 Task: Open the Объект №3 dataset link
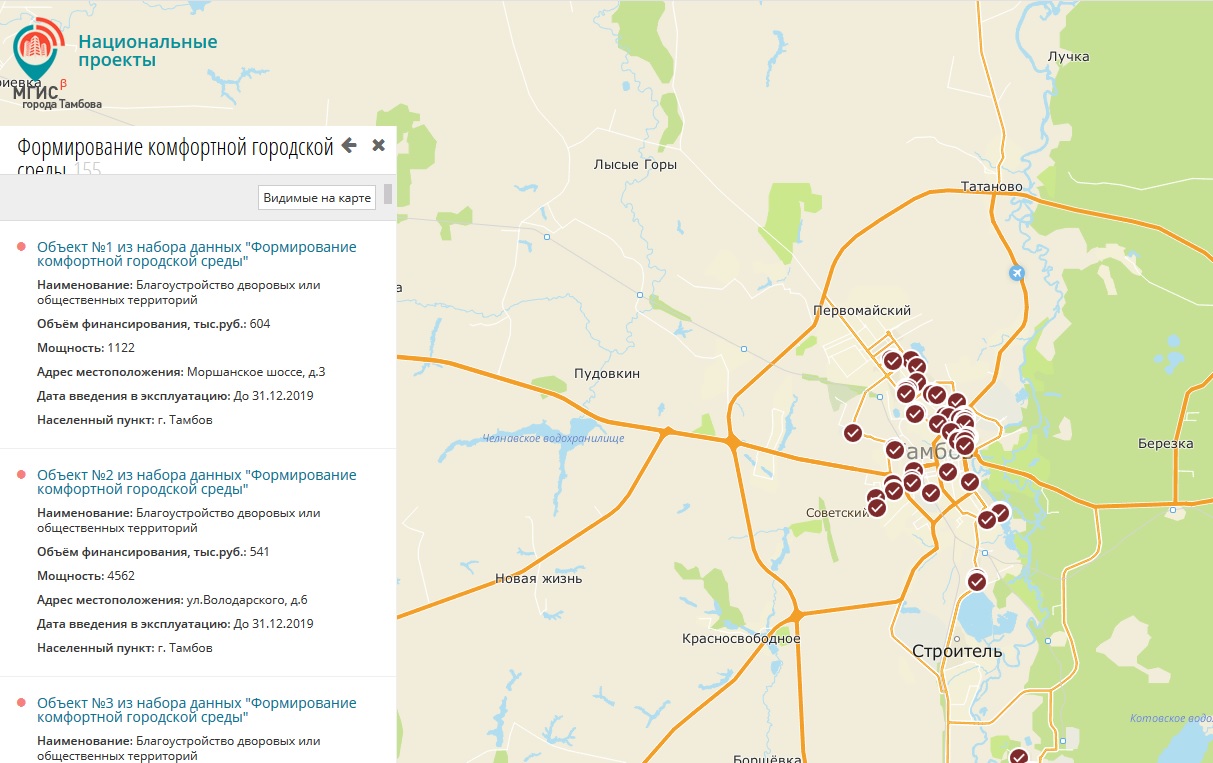197,710
